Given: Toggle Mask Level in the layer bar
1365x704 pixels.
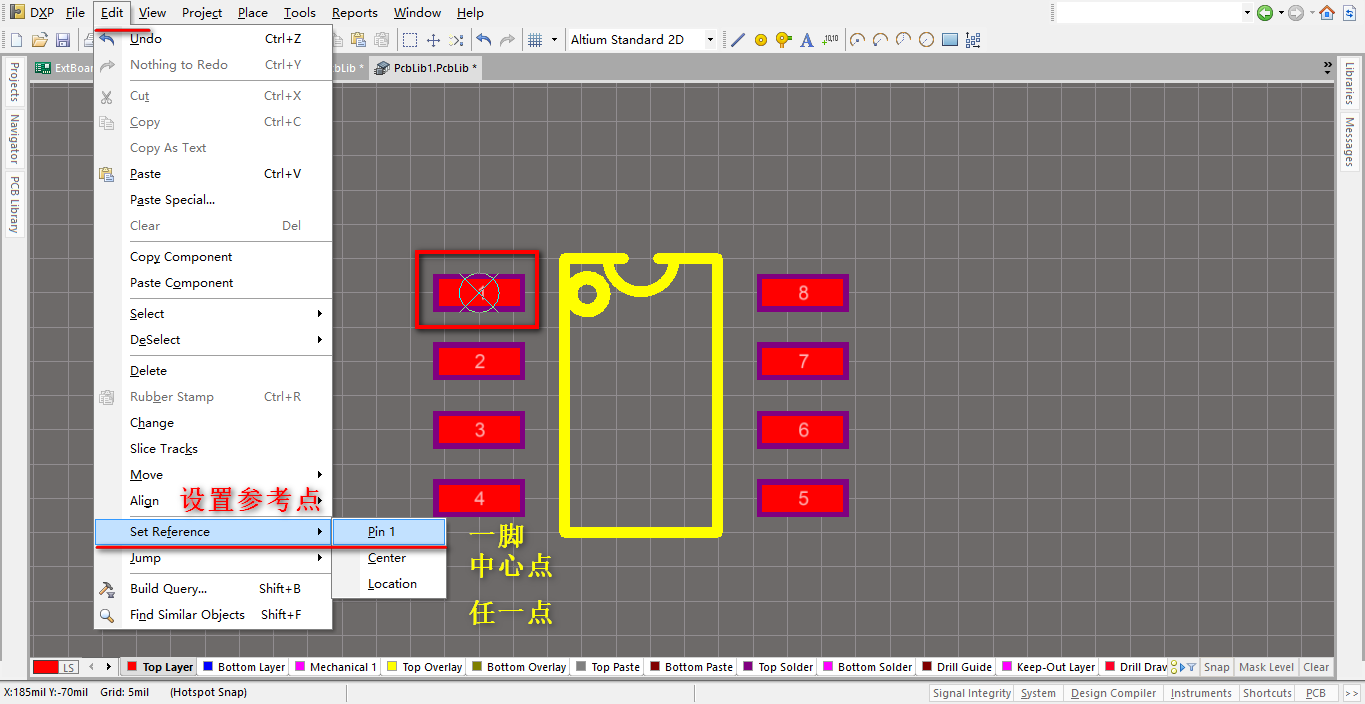Looking at the screenshot, I should click(1266, 667).
